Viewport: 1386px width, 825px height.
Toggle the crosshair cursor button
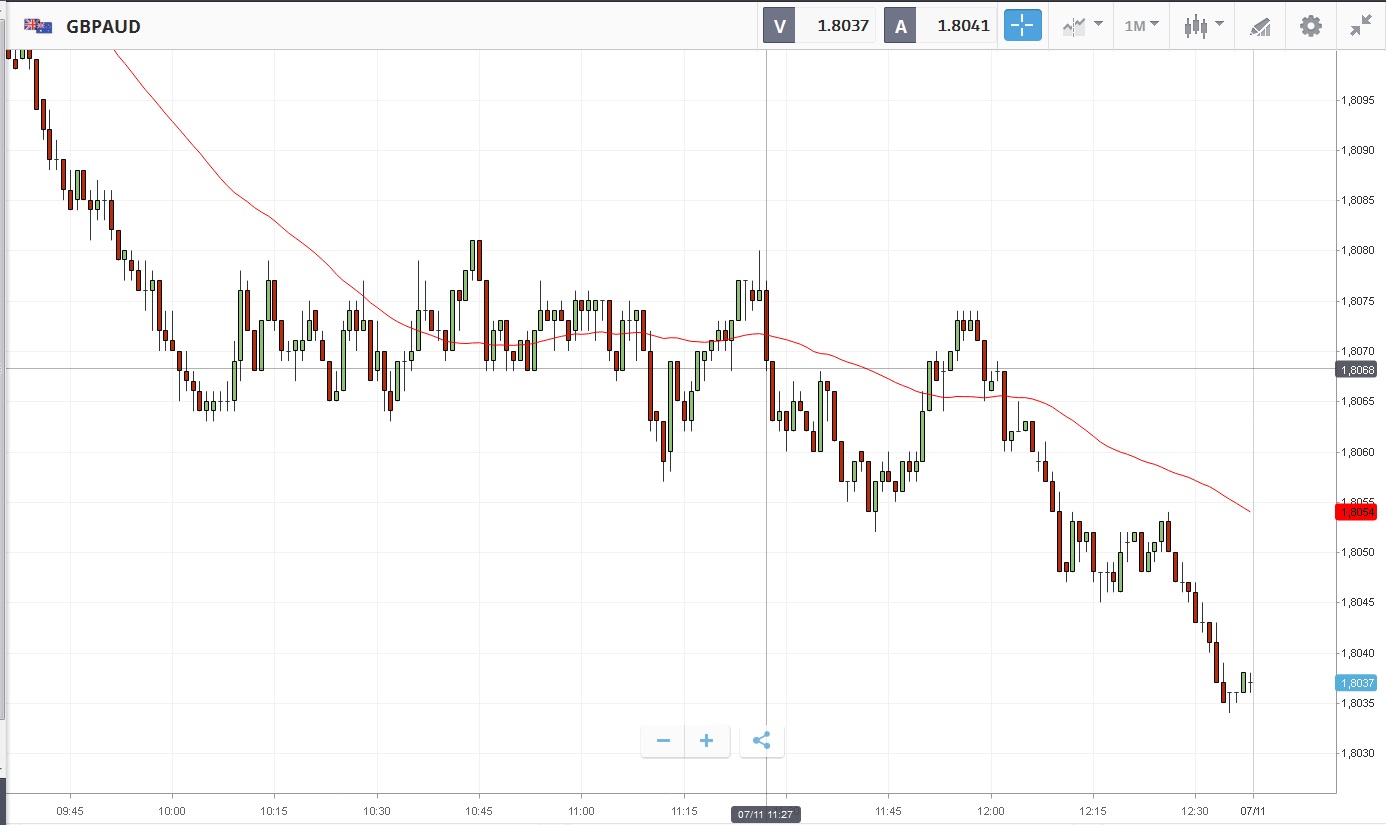[1023, 26]
